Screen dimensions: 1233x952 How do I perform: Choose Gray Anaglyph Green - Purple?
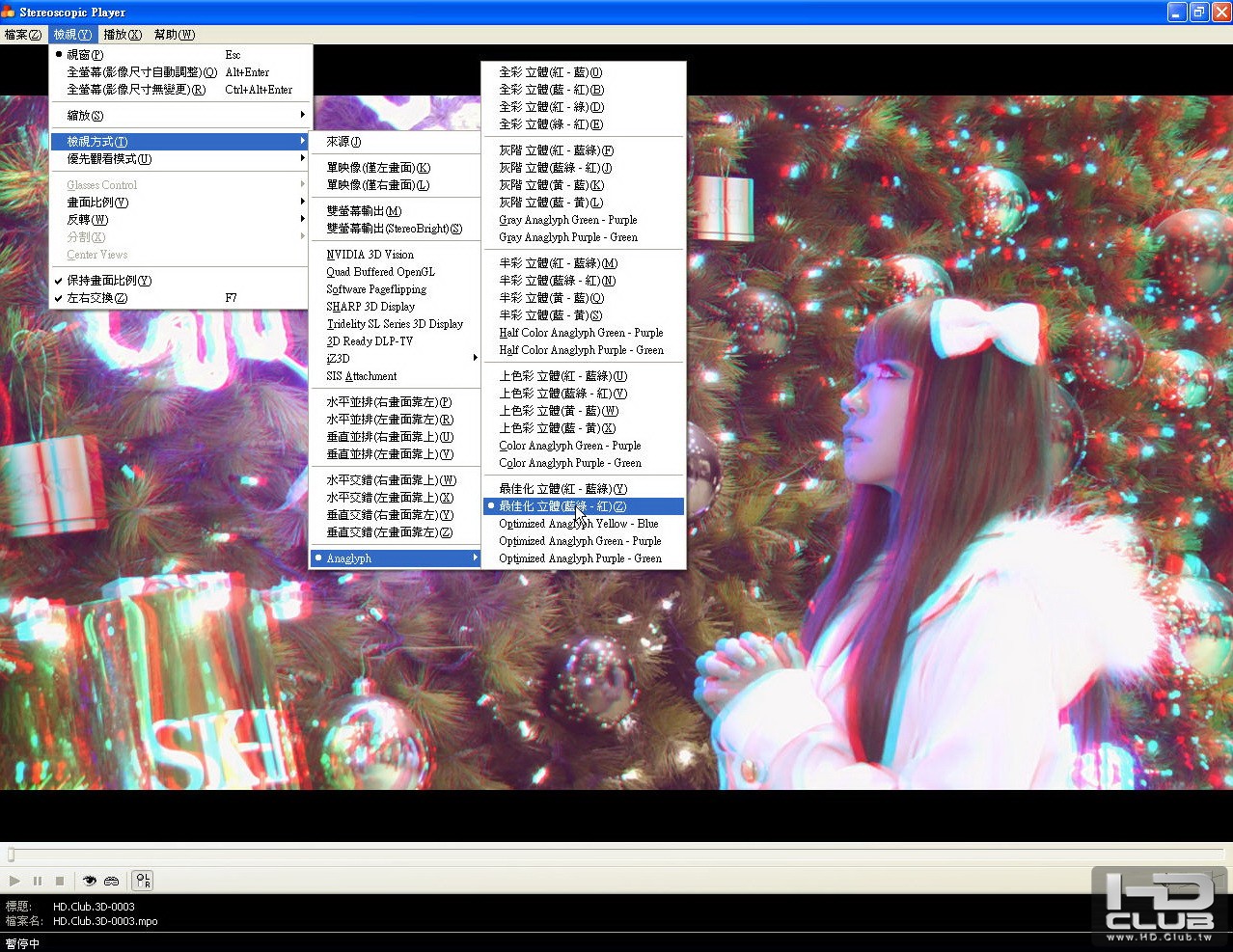(584, 220)
